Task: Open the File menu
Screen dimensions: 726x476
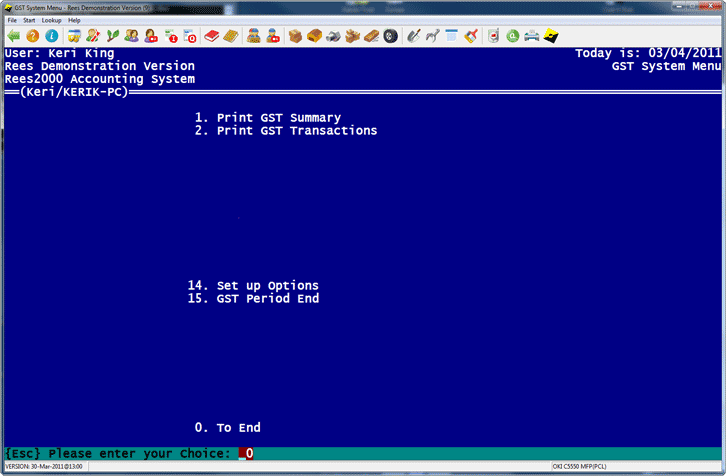Action: click(12, 20)
